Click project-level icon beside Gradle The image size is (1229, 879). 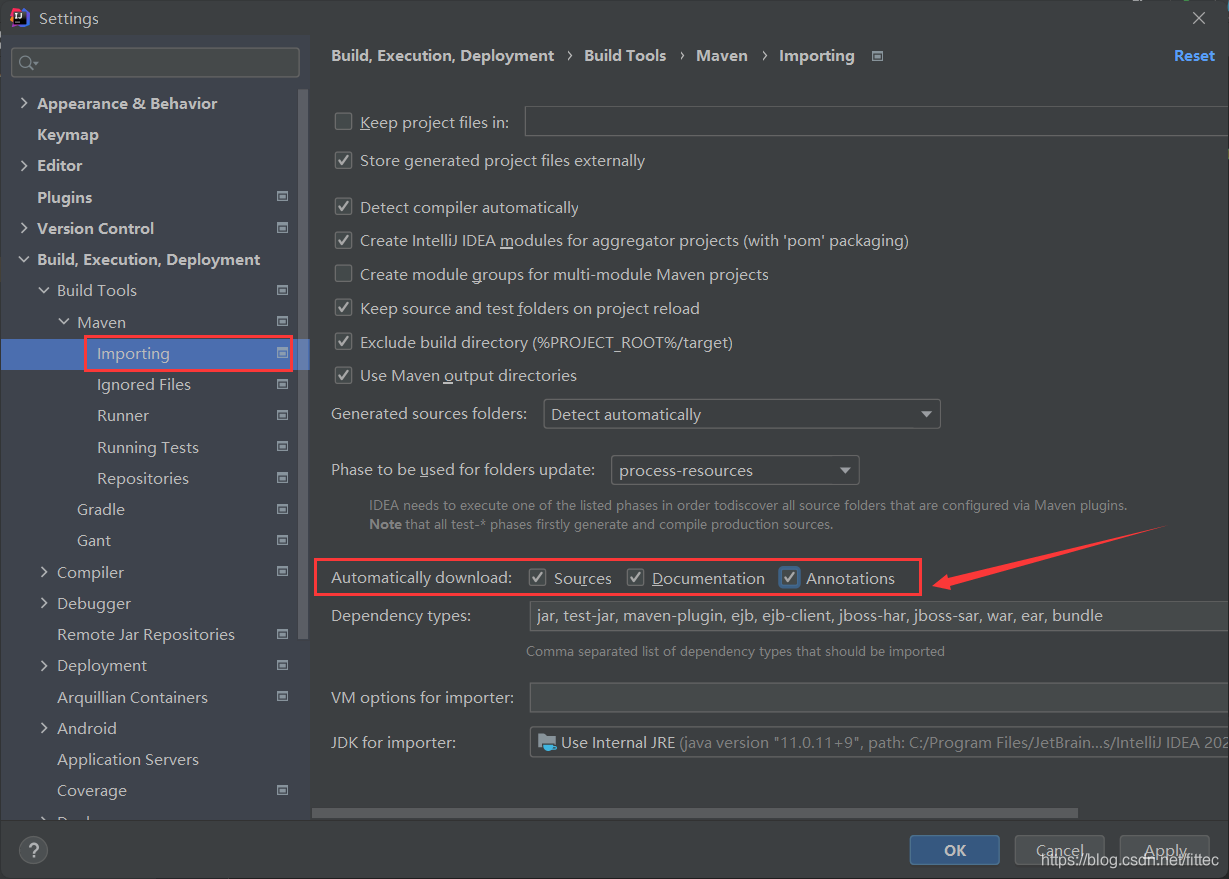[282, 509]
